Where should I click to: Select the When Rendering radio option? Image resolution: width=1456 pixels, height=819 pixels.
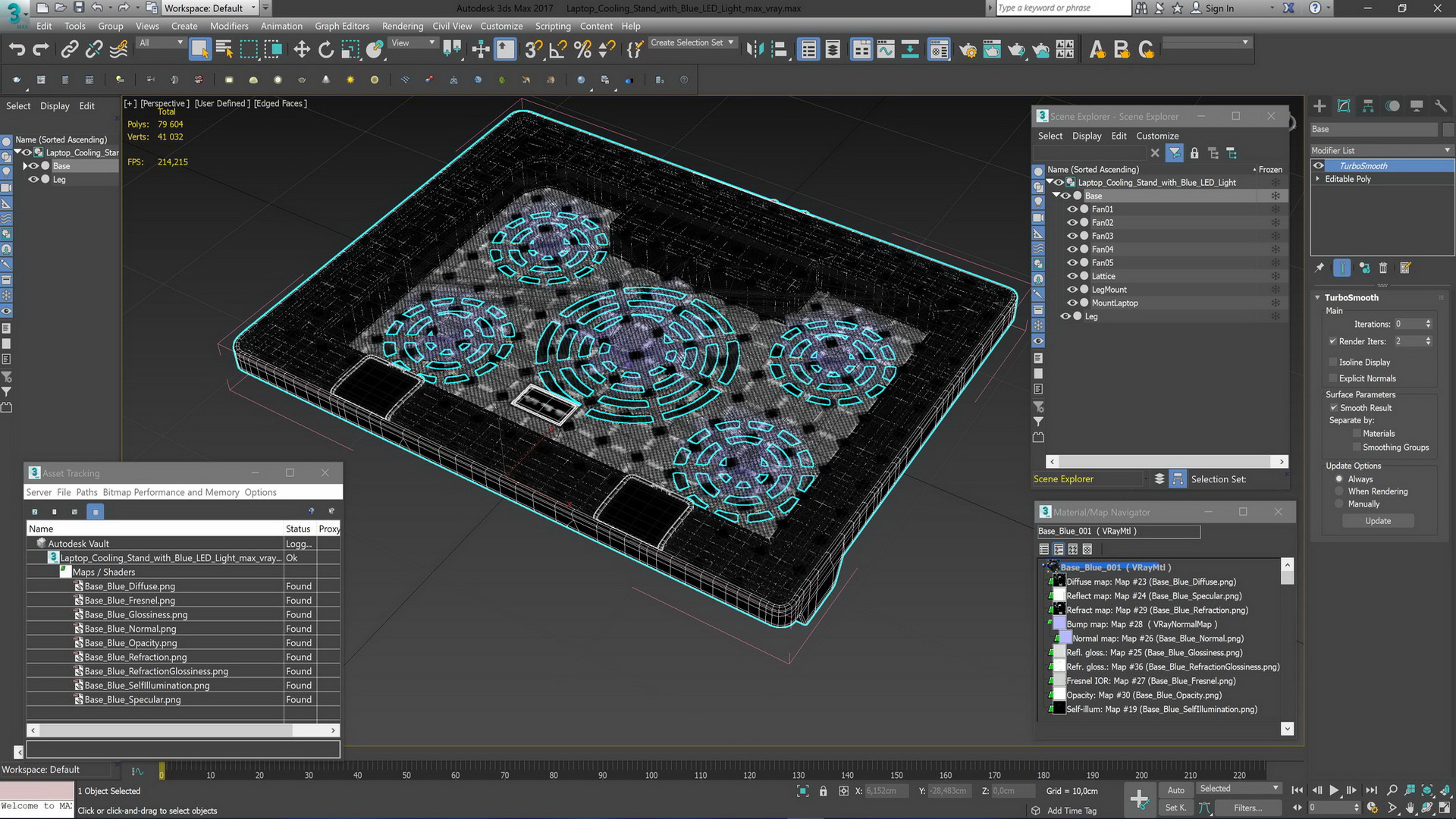click(1339, 491)
